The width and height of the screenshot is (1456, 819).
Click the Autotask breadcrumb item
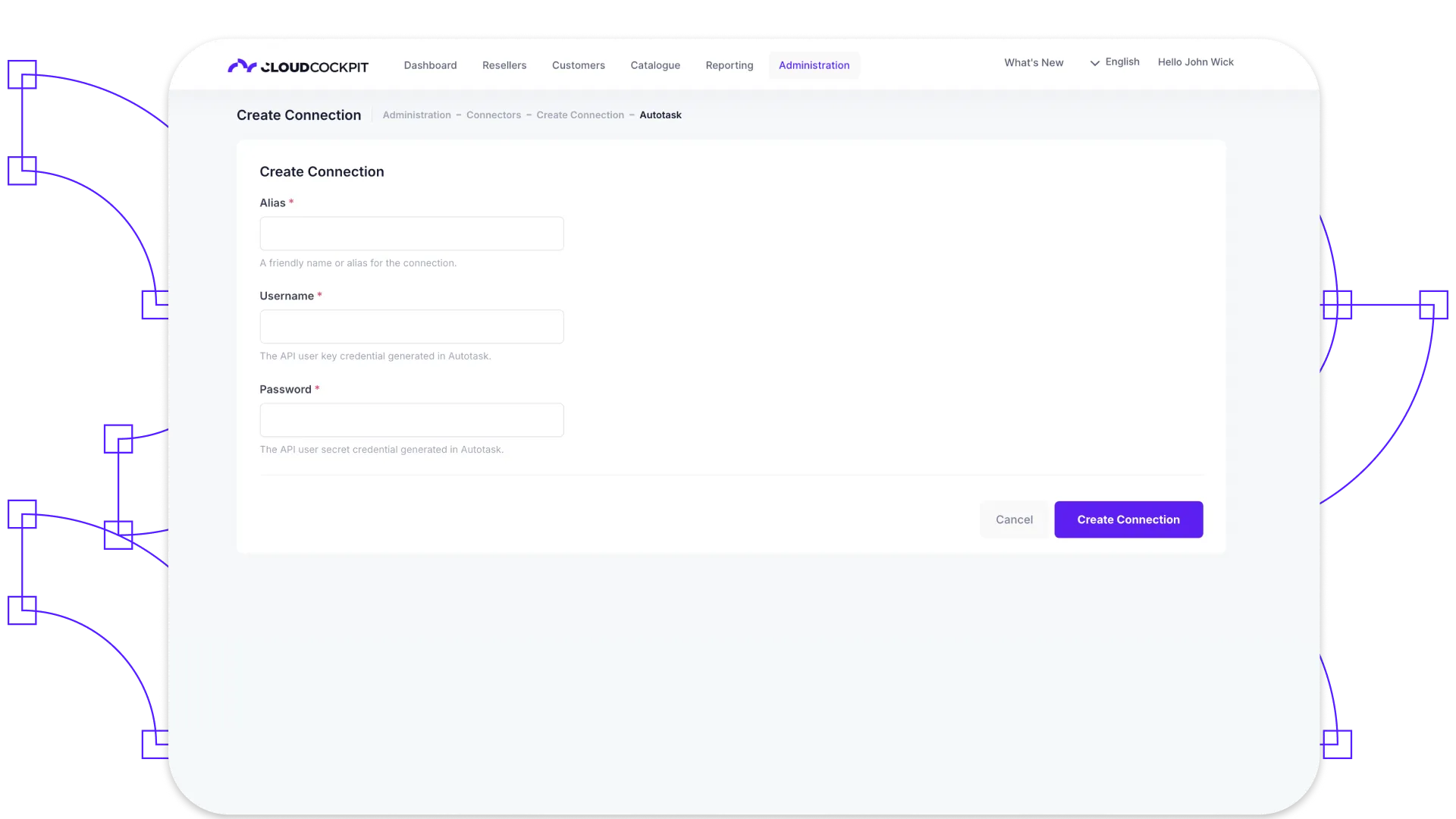point(660,115)
